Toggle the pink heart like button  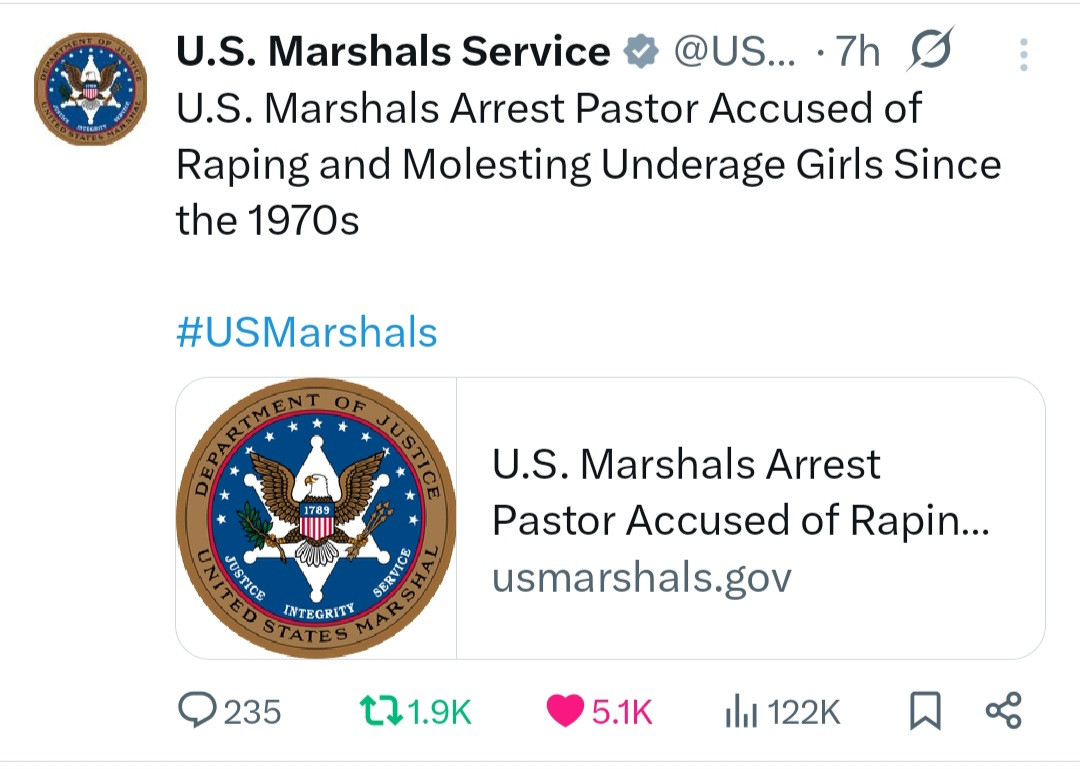tap(565, 711)
